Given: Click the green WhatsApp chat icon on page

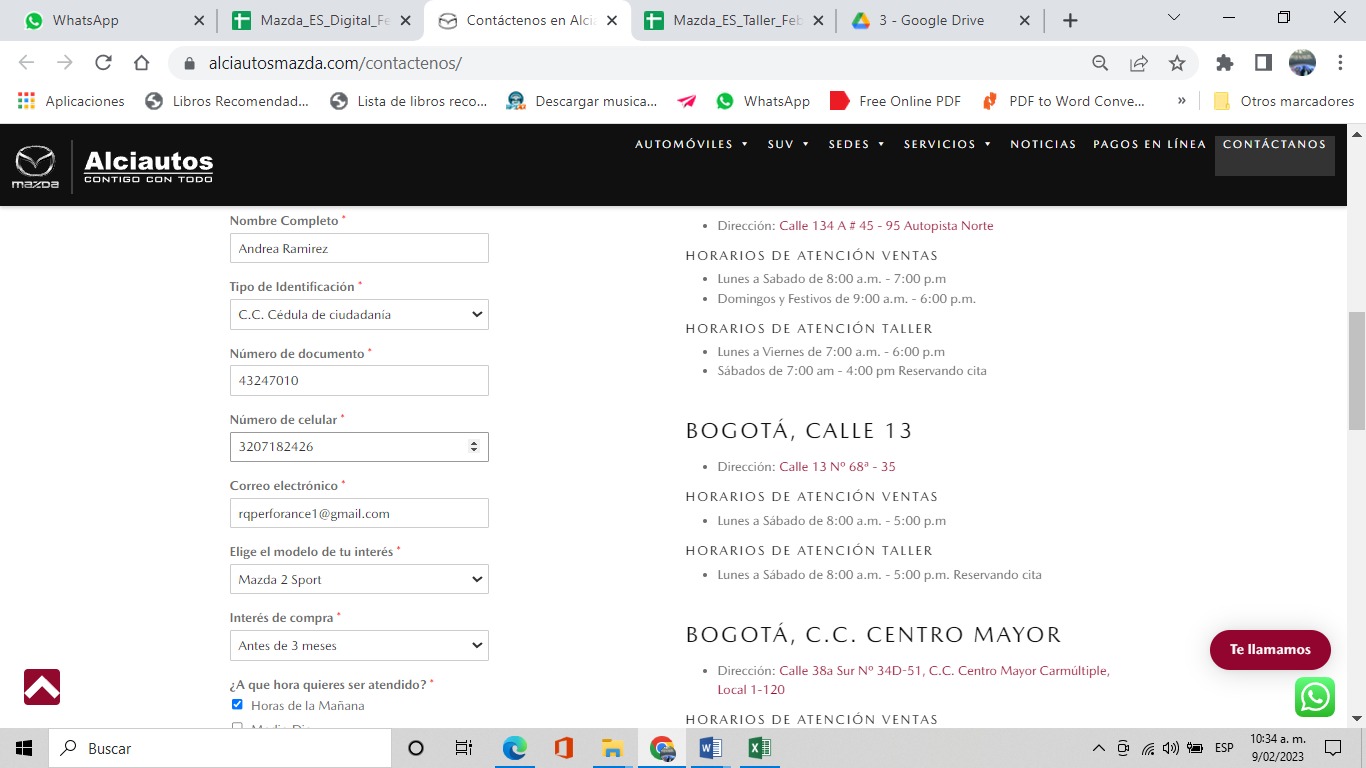Looking at the screenshot, I should (x=1314, y=697).
